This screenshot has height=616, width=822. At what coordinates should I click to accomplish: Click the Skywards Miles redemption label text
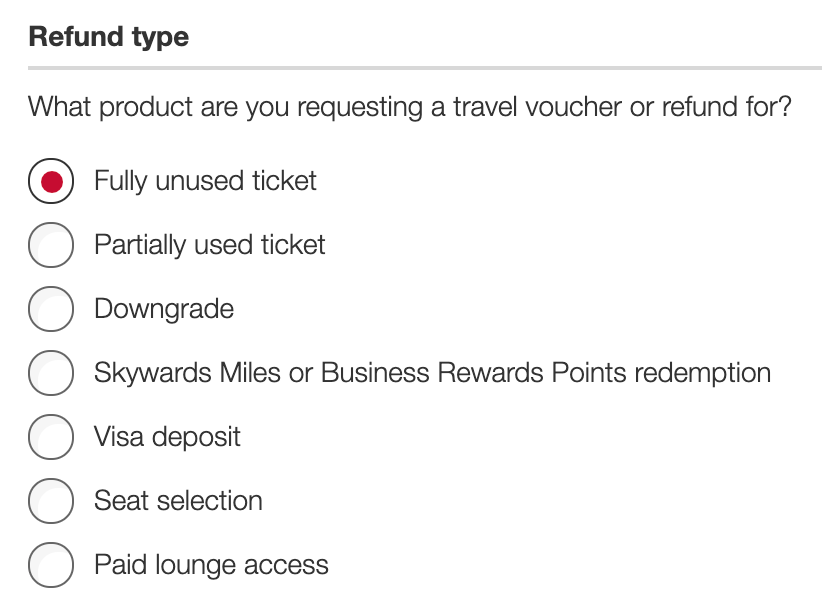coord(432,373)
